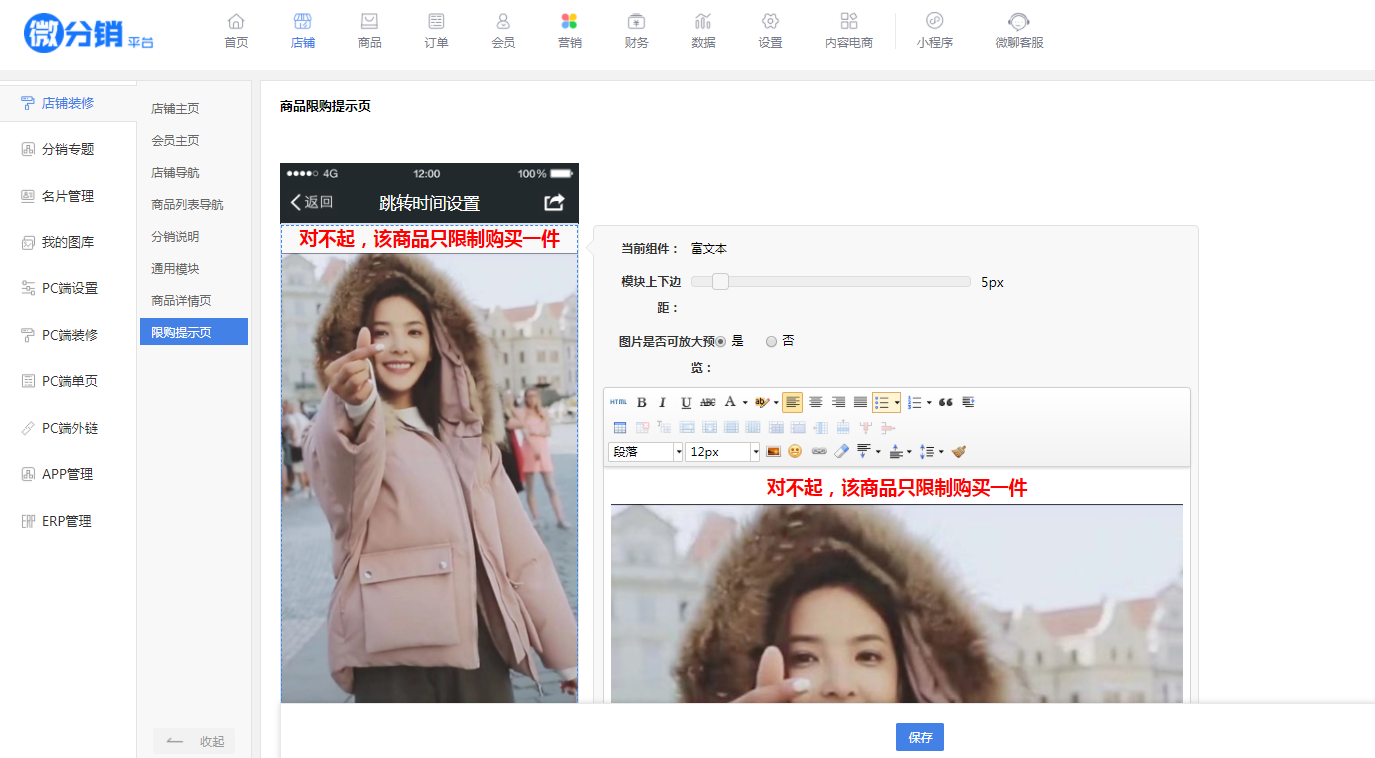
Task: Insert an image into the rich text
Action: click(773, 452)
